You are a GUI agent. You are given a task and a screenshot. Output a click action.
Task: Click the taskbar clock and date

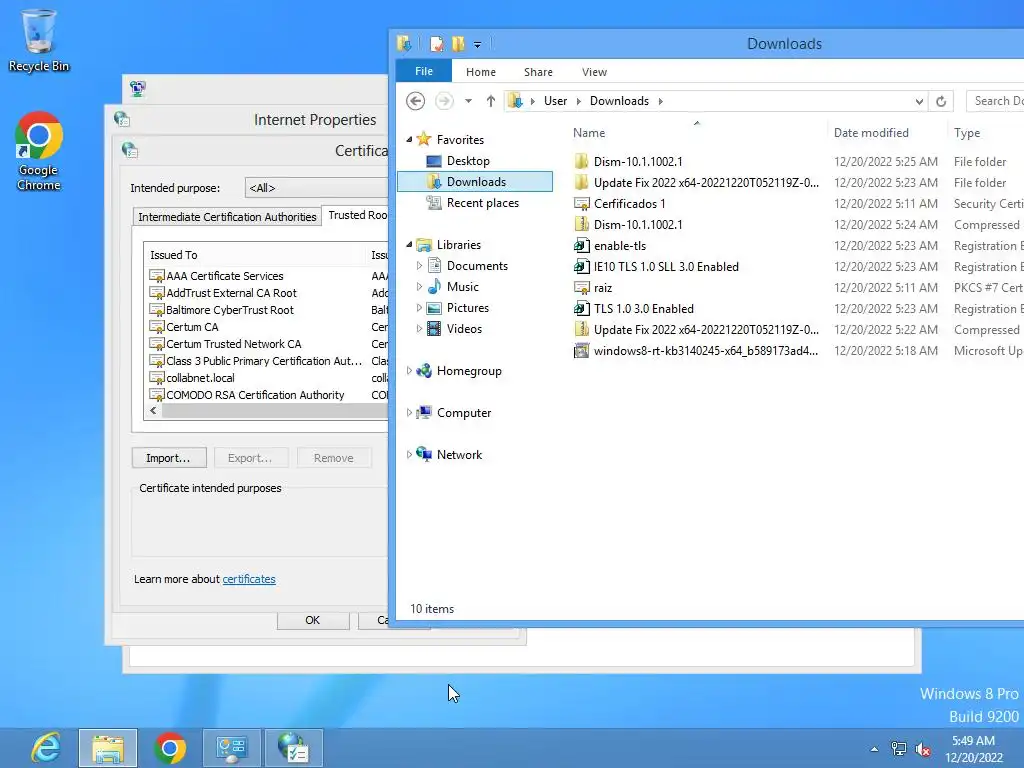(x=973, y=749)
